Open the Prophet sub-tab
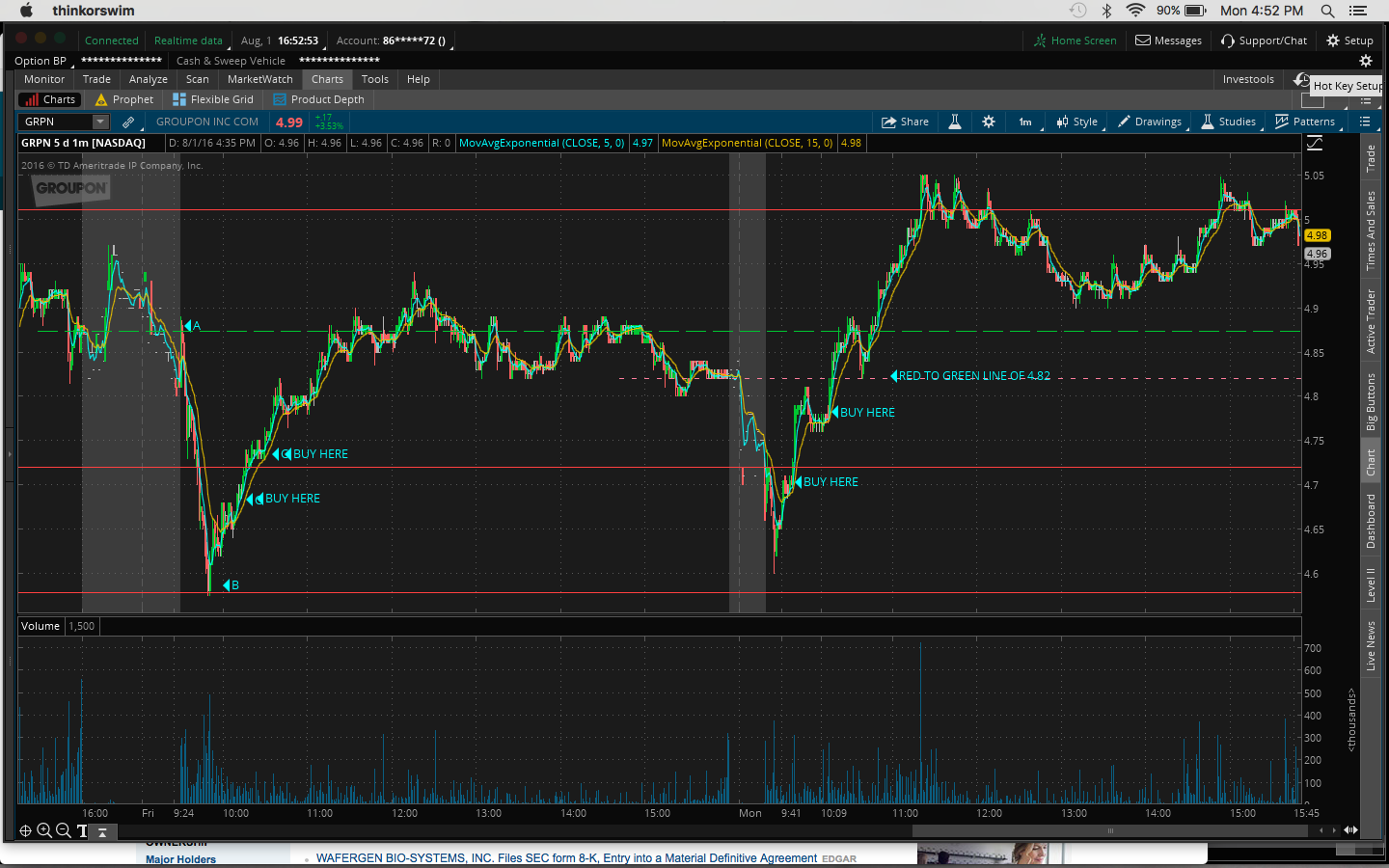1389x868 pixels. pyautogui.click(x=124, y=99)
